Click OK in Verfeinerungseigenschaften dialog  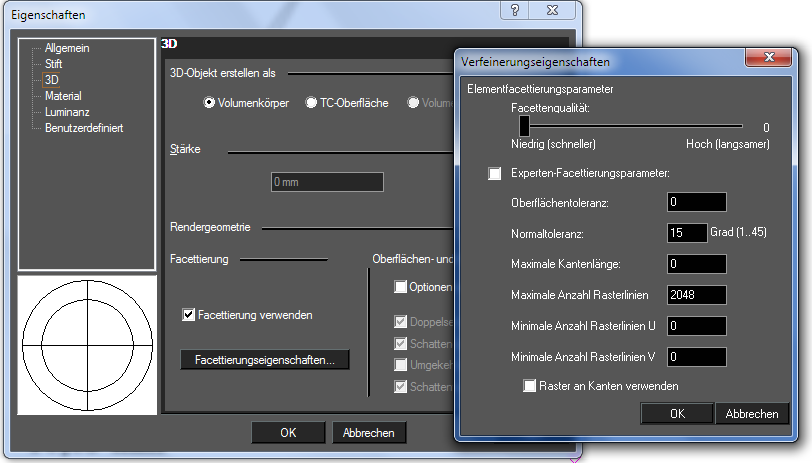677,414
